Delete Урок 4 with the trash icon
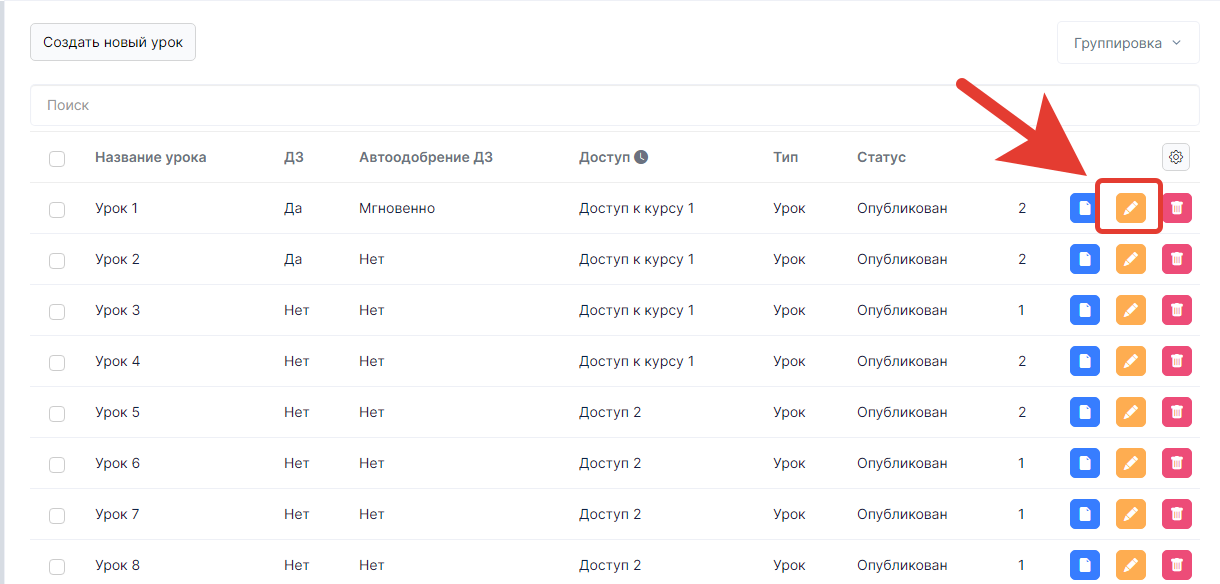The image size is (1220, 584). 1177,361
